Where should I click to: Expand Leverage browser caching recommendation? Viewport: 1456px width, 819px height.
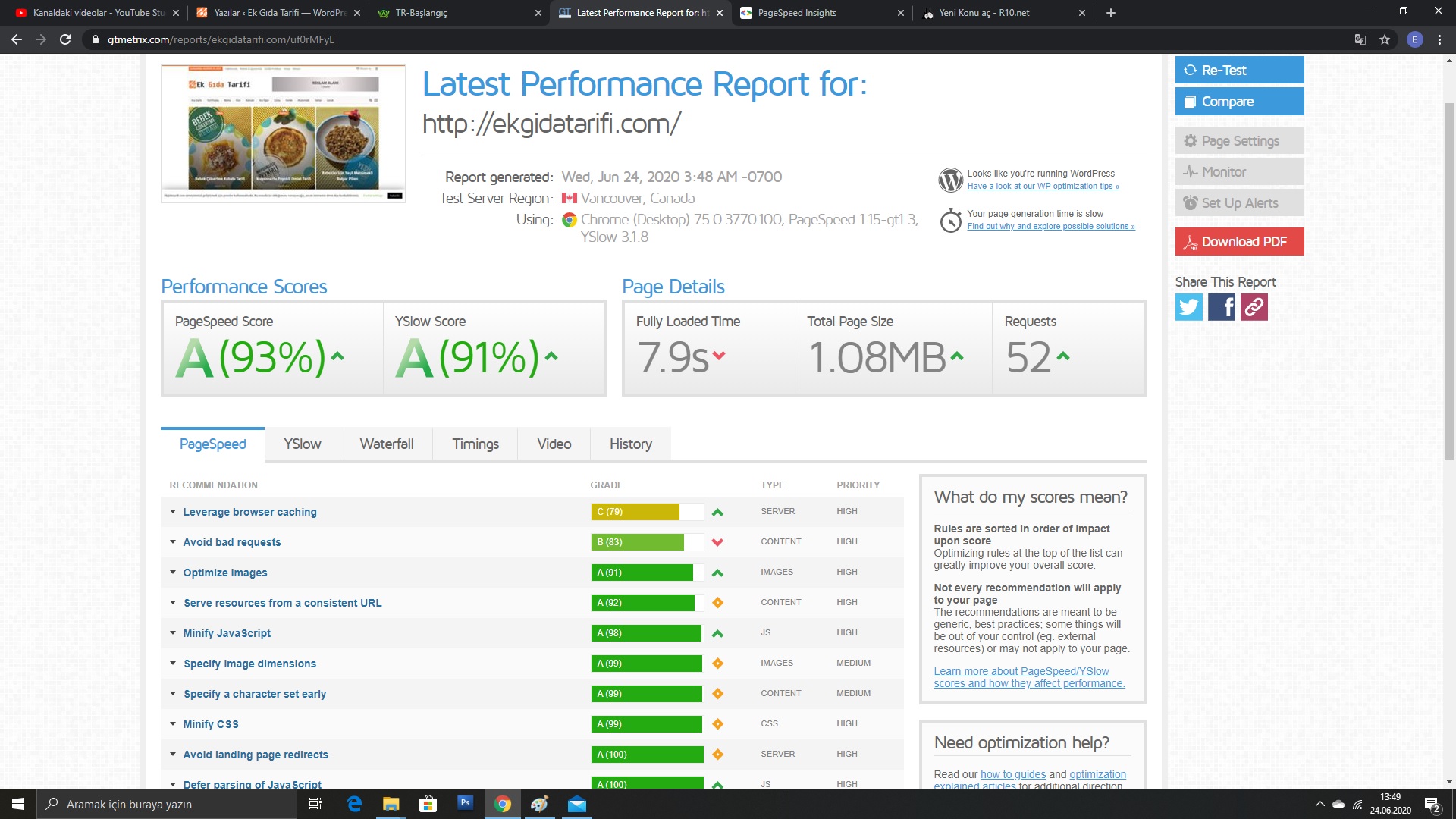point(249,512)
